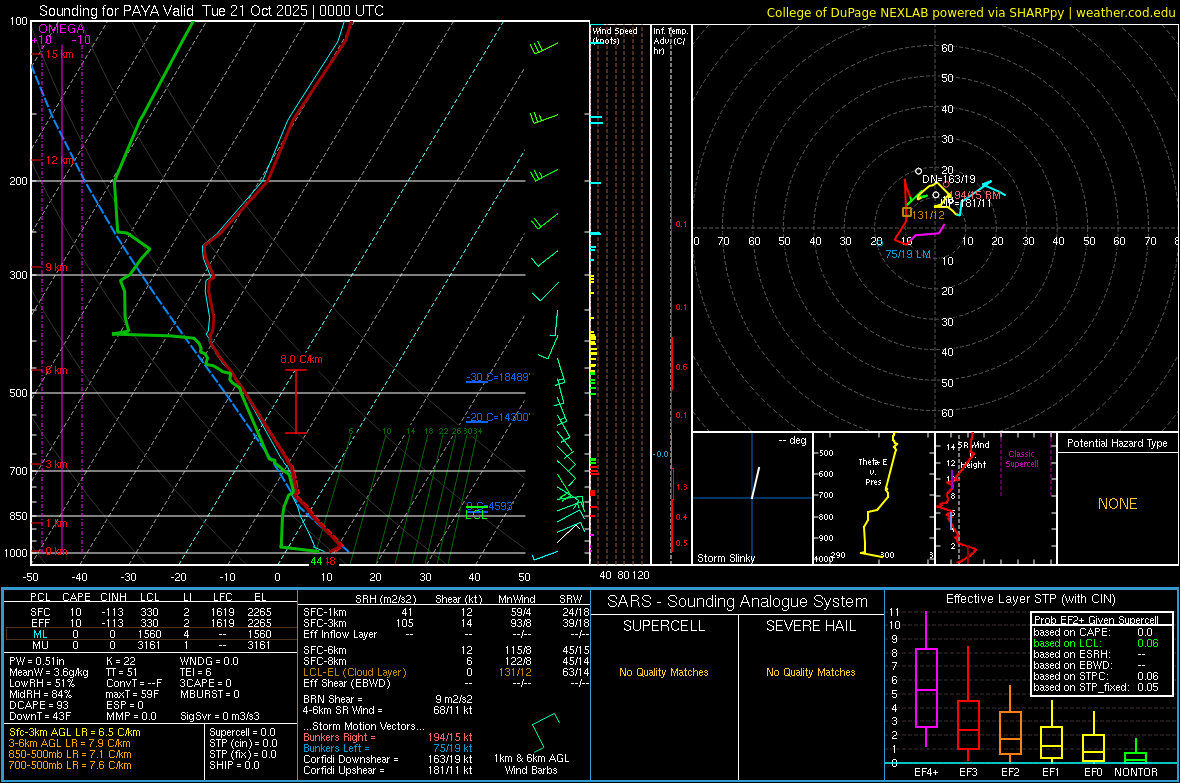Click the MU parcel row label
The width and height of the screenshot is (1180, 783).
[40, 645]
